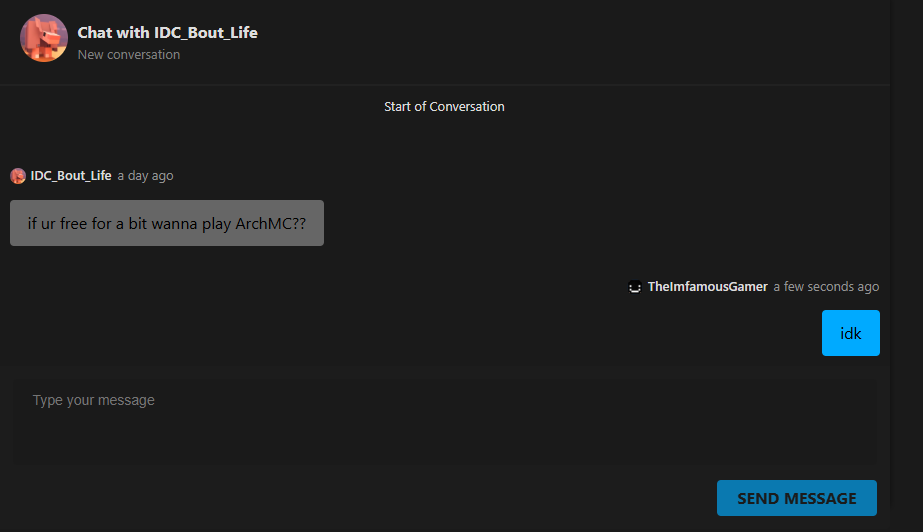
Task: Click the word ArchMC in the message
Action: click(x=263, y=224)
